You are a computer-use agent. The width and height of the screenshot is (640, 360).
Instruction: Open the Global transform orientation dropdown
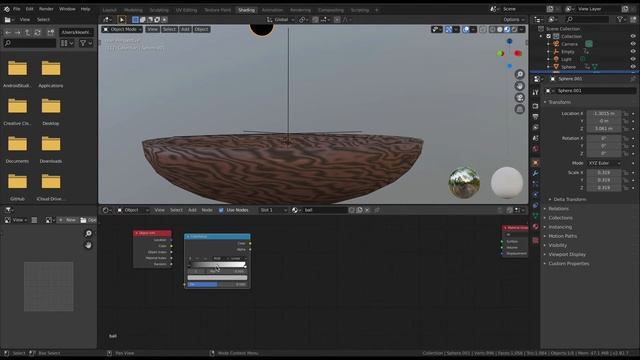coord(281,20)
